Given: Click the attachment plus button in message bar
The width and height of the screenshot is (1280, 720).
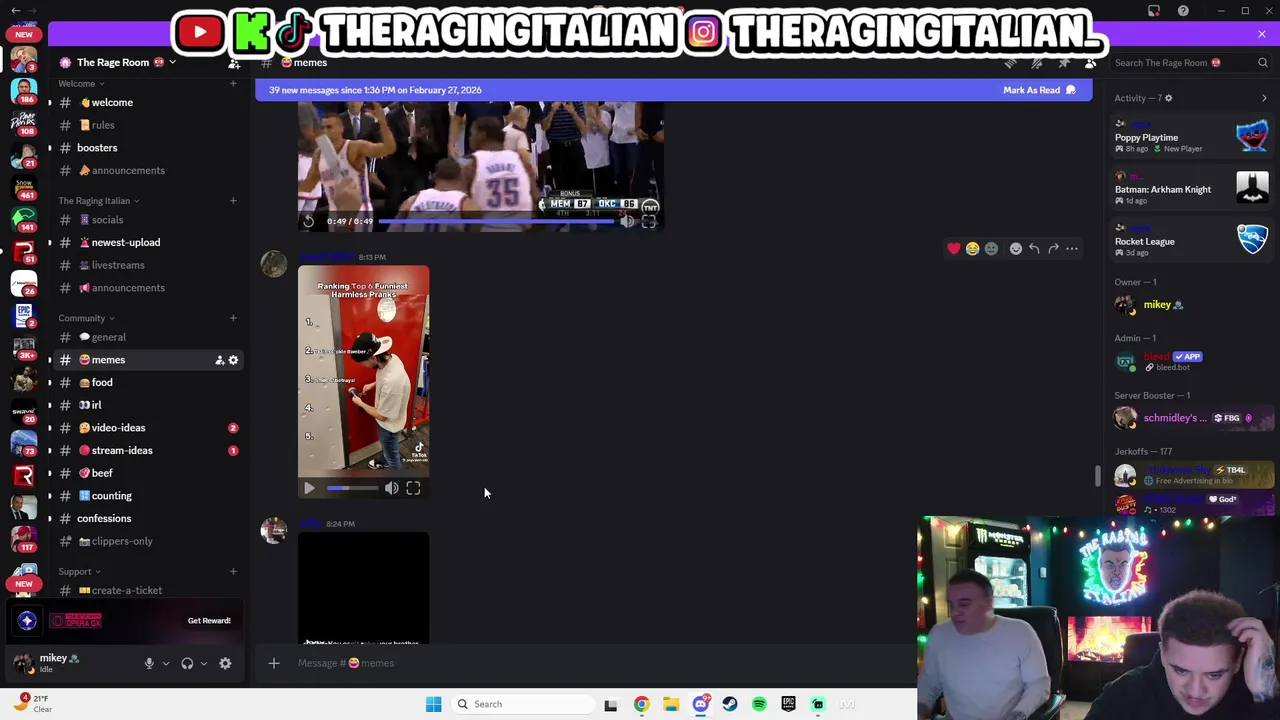Looking at the screenshot, I should point(273,663).
